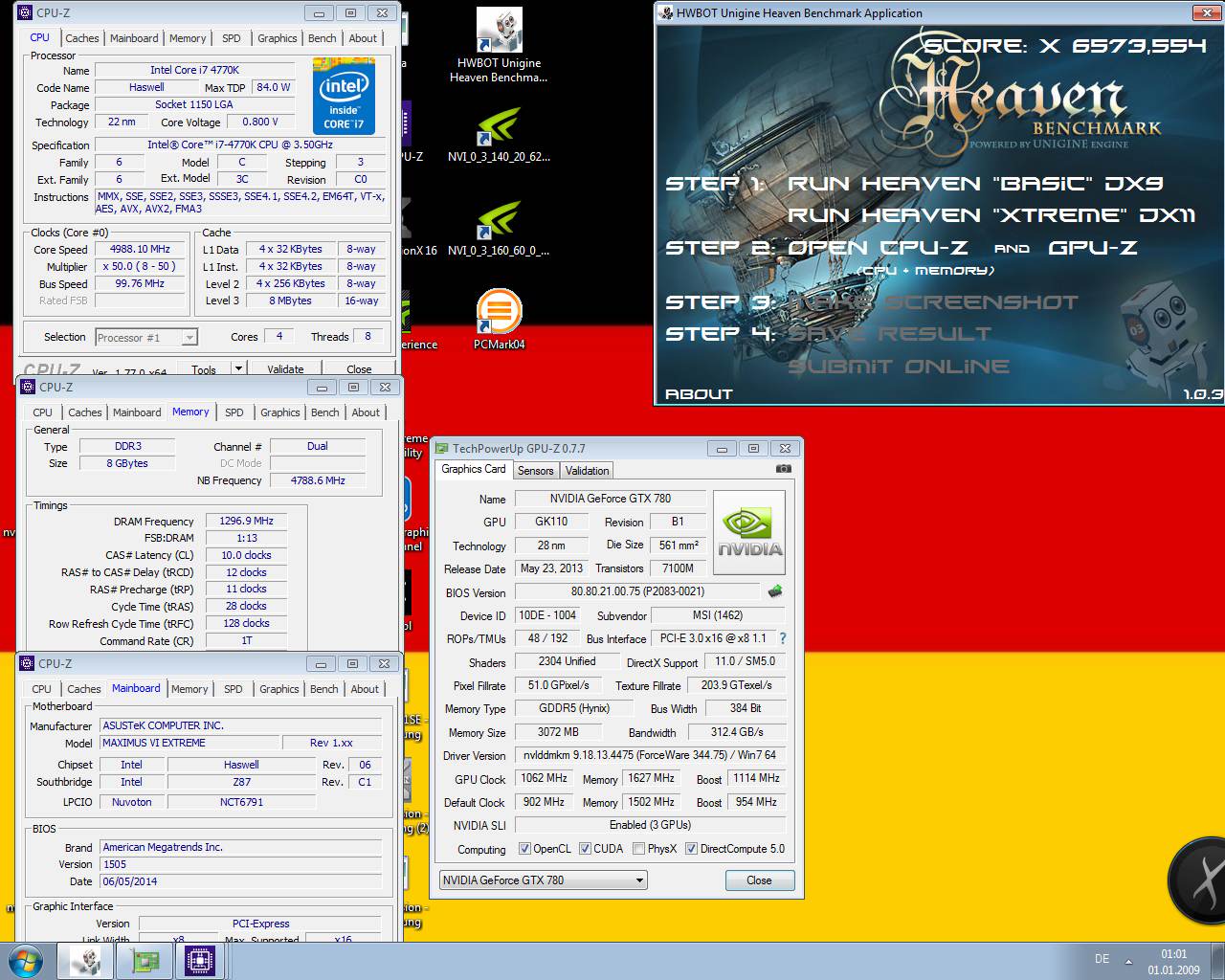Click the LPCIO chip value NCT6791

coord(241,802)
